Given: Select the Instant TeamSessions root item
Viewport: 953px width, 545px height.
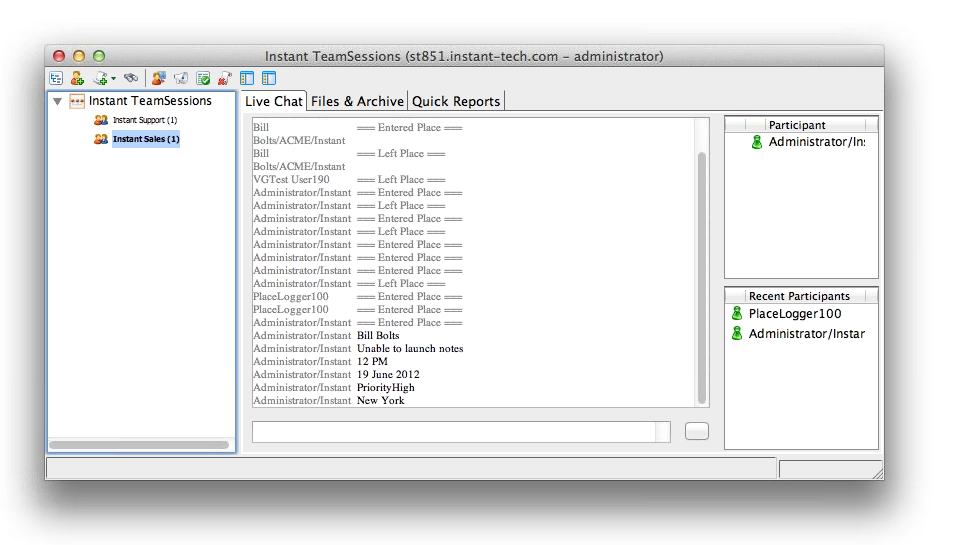Looking at the screenshot, I should (150, 101).
